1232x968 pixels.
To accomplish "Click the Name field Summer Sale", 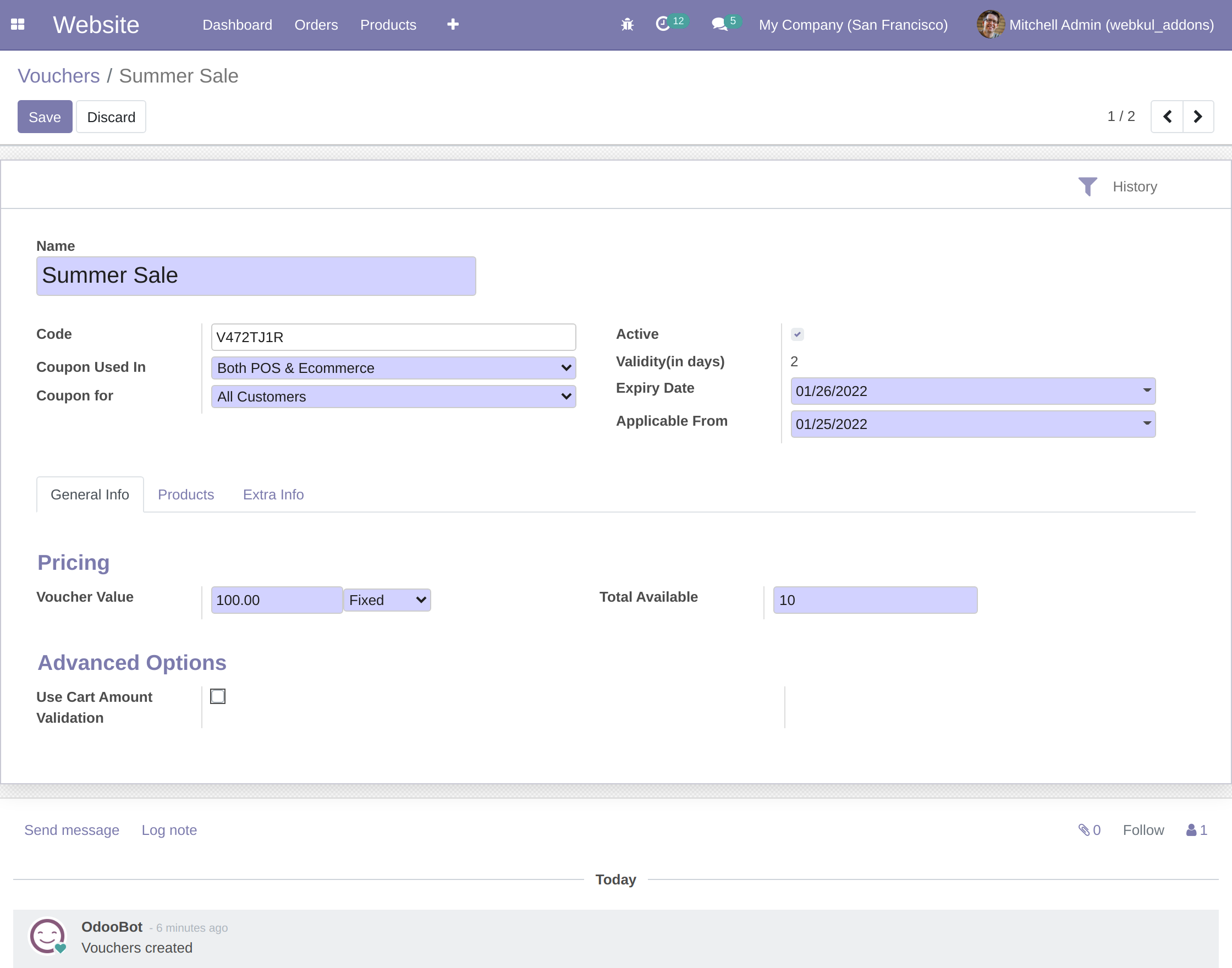I will tap(256, 276).
